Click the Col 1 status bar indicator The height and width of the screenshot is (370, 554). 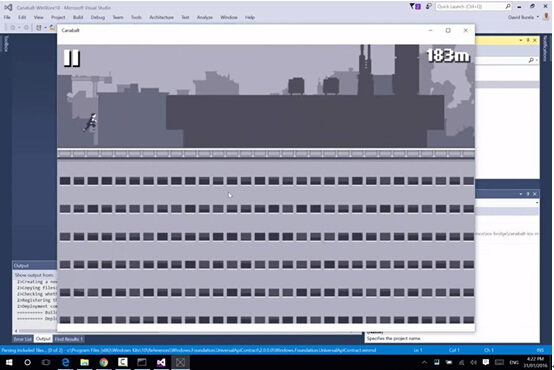(454, 350)
